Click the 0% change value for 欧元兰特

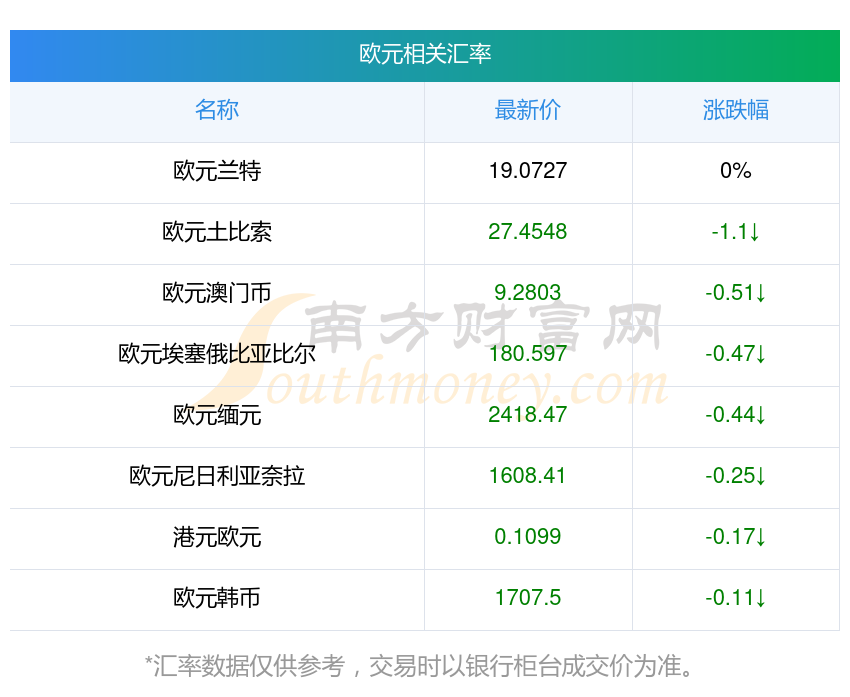click(736, 172)
